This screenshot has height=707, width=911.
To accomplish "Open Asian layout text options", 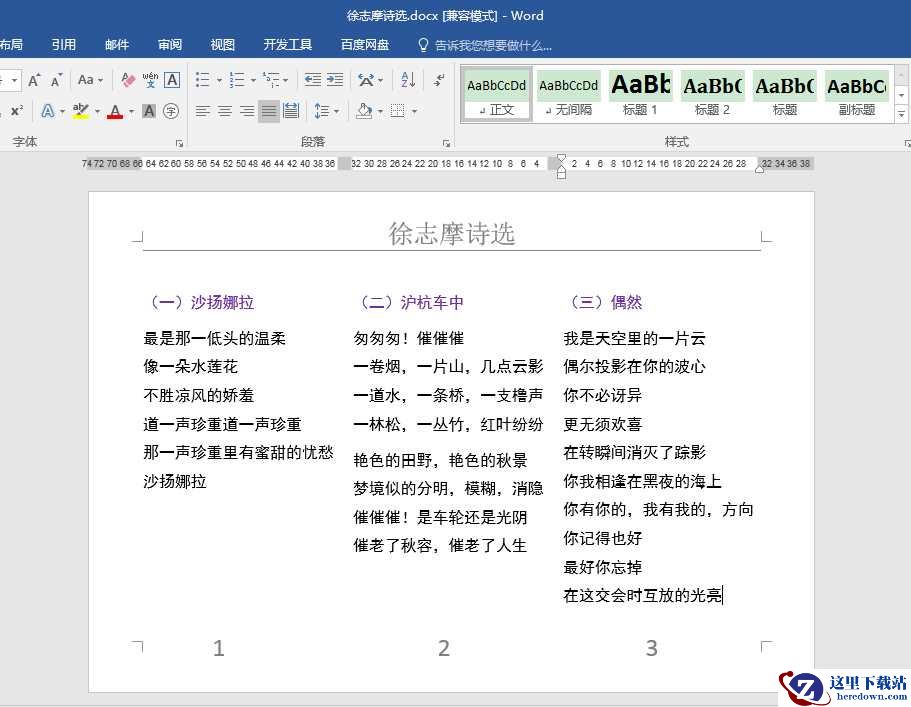I will 366,80.
